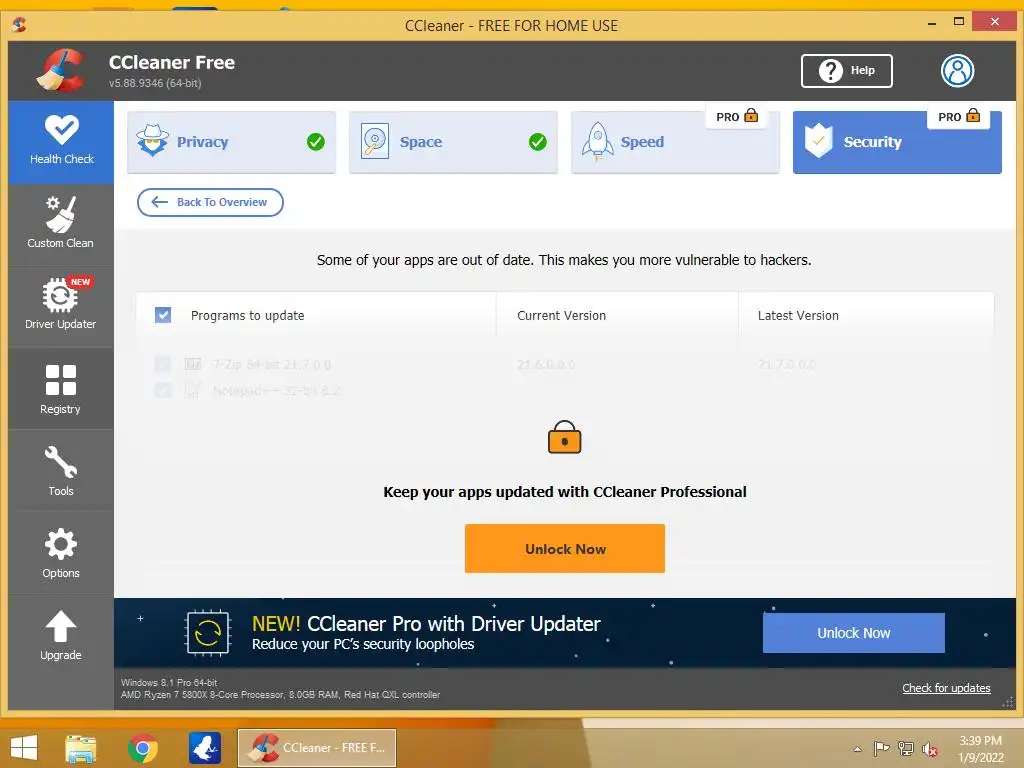Switch to the Privacy tab
This screenshot has height=768, width=1024.
[231, 142]
